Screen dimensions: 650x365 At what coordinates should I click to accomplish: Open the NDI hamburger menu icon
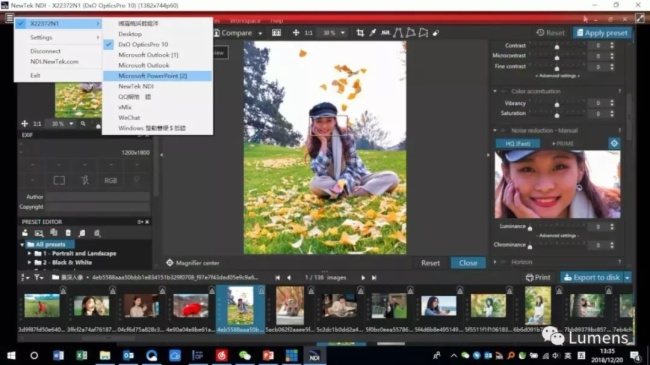click(x=9, y=18)
